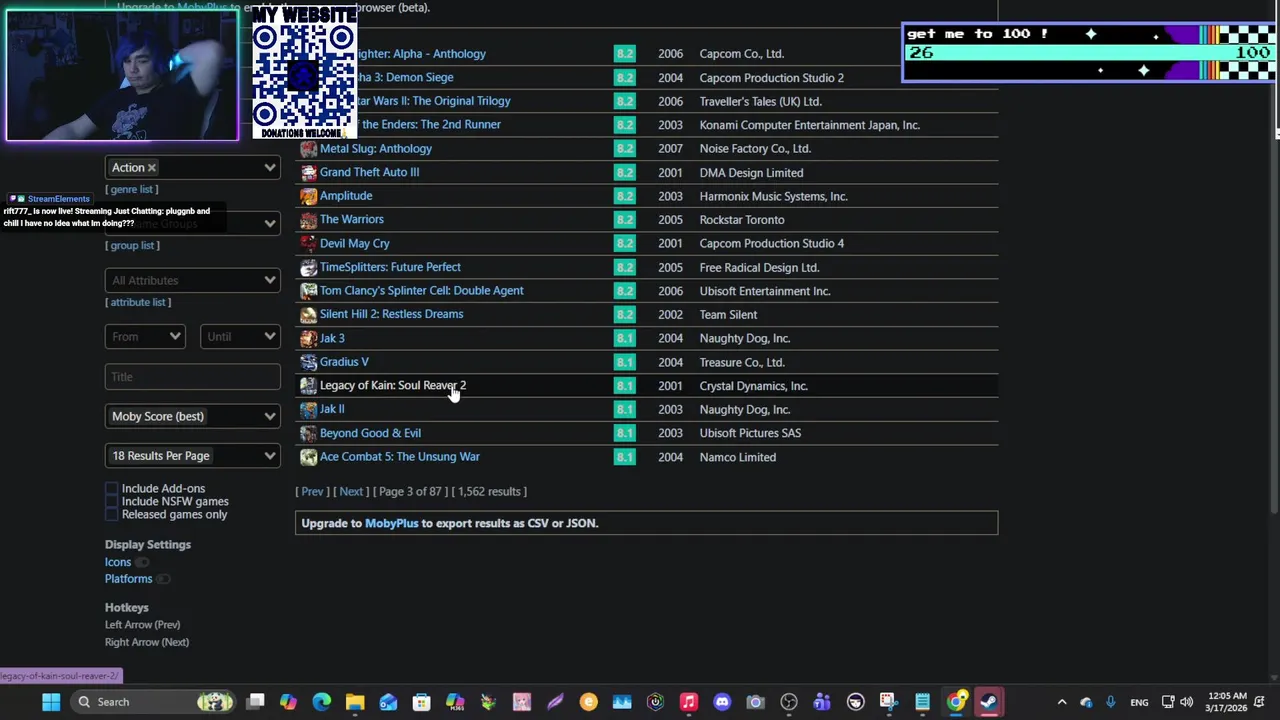Click the Silent Hill 2 game icon
The height and width of the screenshot is (720, 1280).
coord(308,314)
